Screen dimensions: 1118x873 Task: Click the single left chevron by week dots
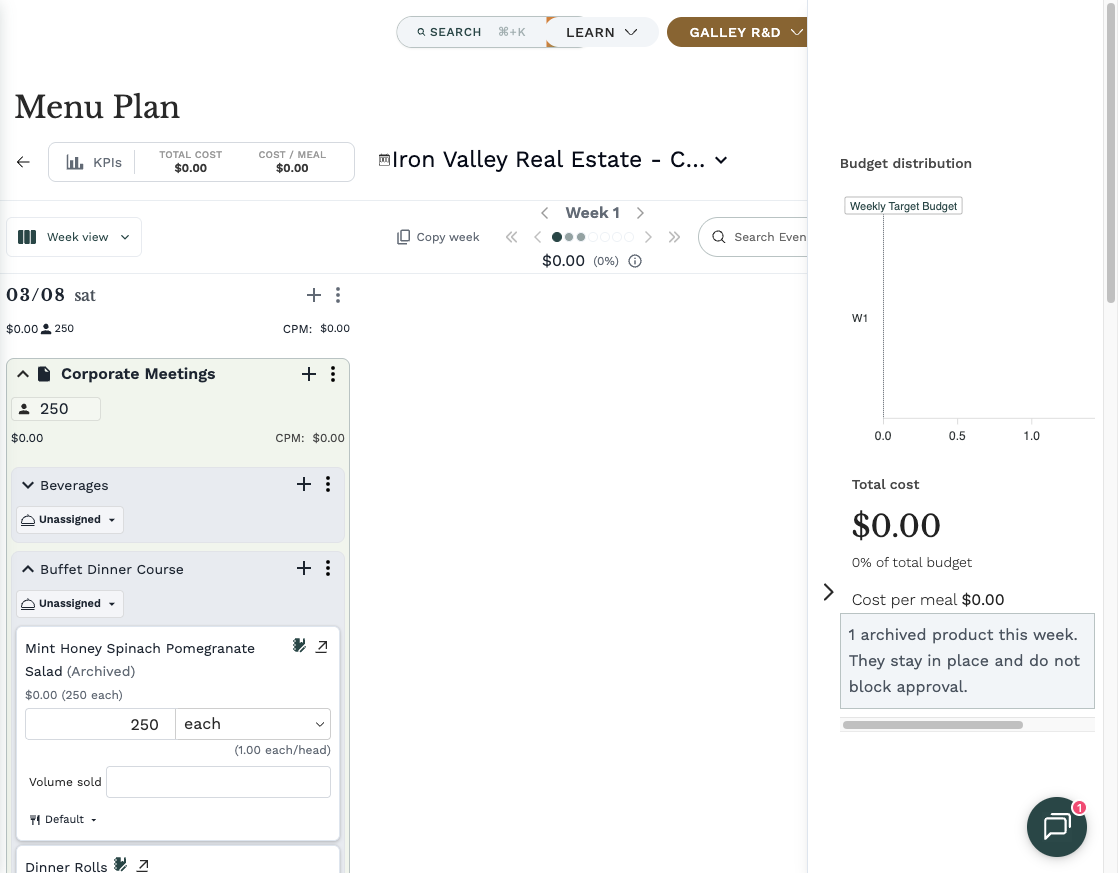(538, 237)
